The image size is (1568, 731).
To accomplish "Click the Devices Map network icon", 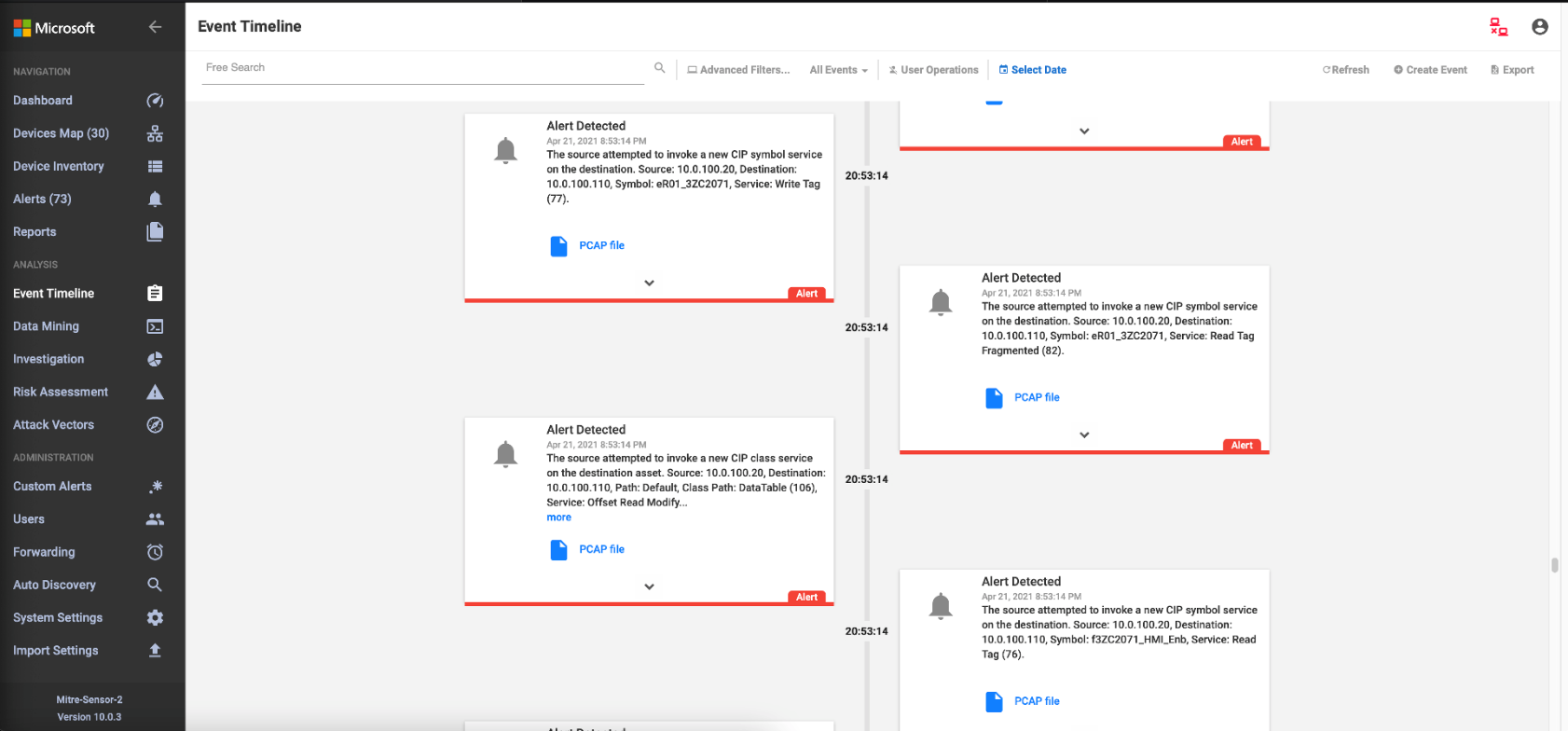I will click(155, 133).
